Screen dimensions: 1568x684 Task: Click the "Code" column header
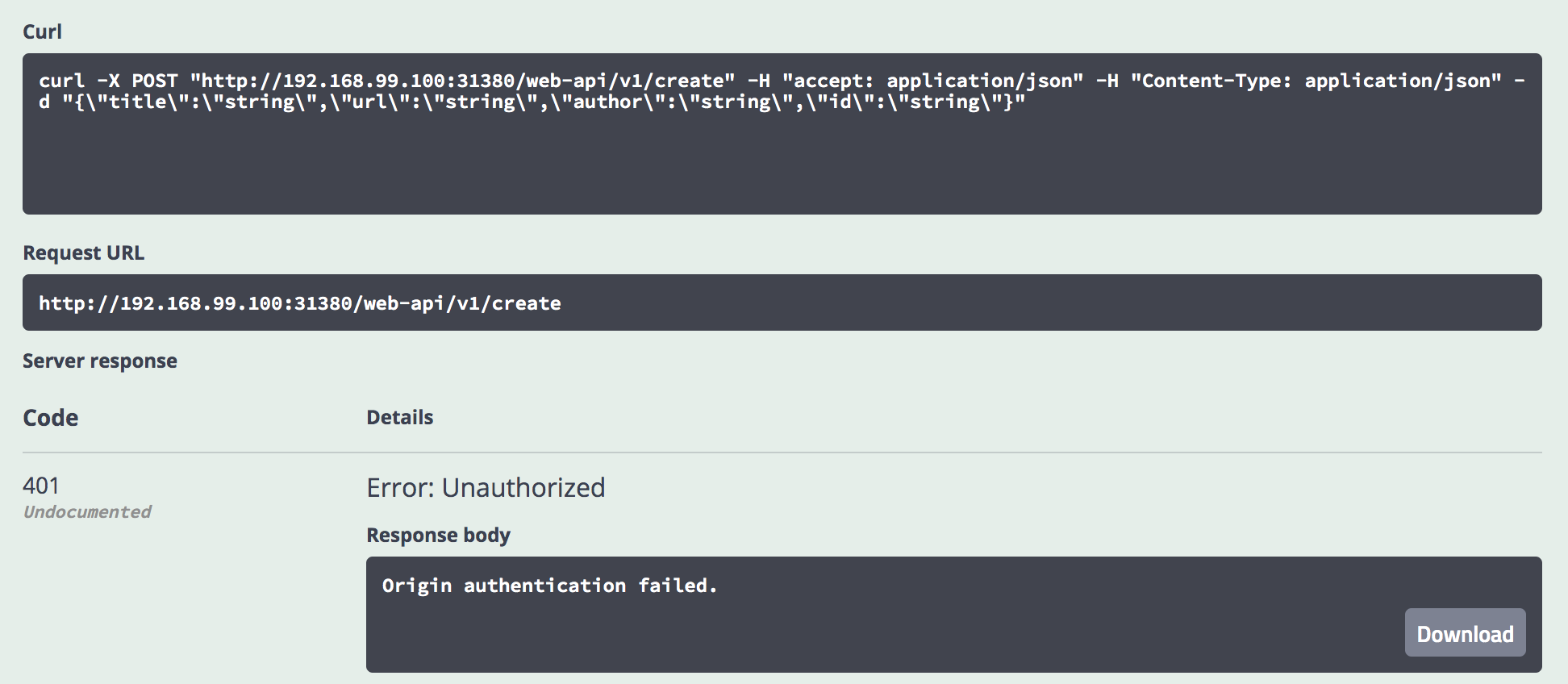50,418
